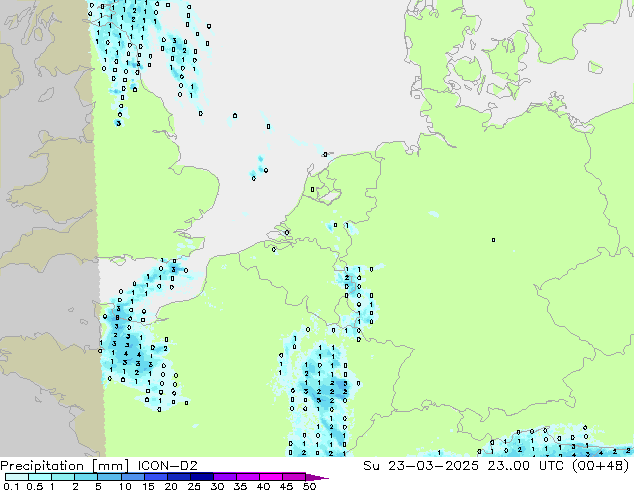Click the '50' legend scale value
This screenshot has height=490, width=634.
309,486
